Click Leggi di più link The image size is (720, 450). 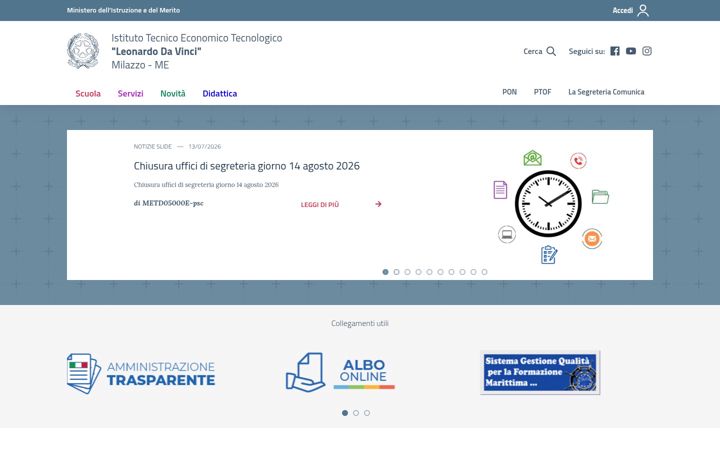[320, 204]
